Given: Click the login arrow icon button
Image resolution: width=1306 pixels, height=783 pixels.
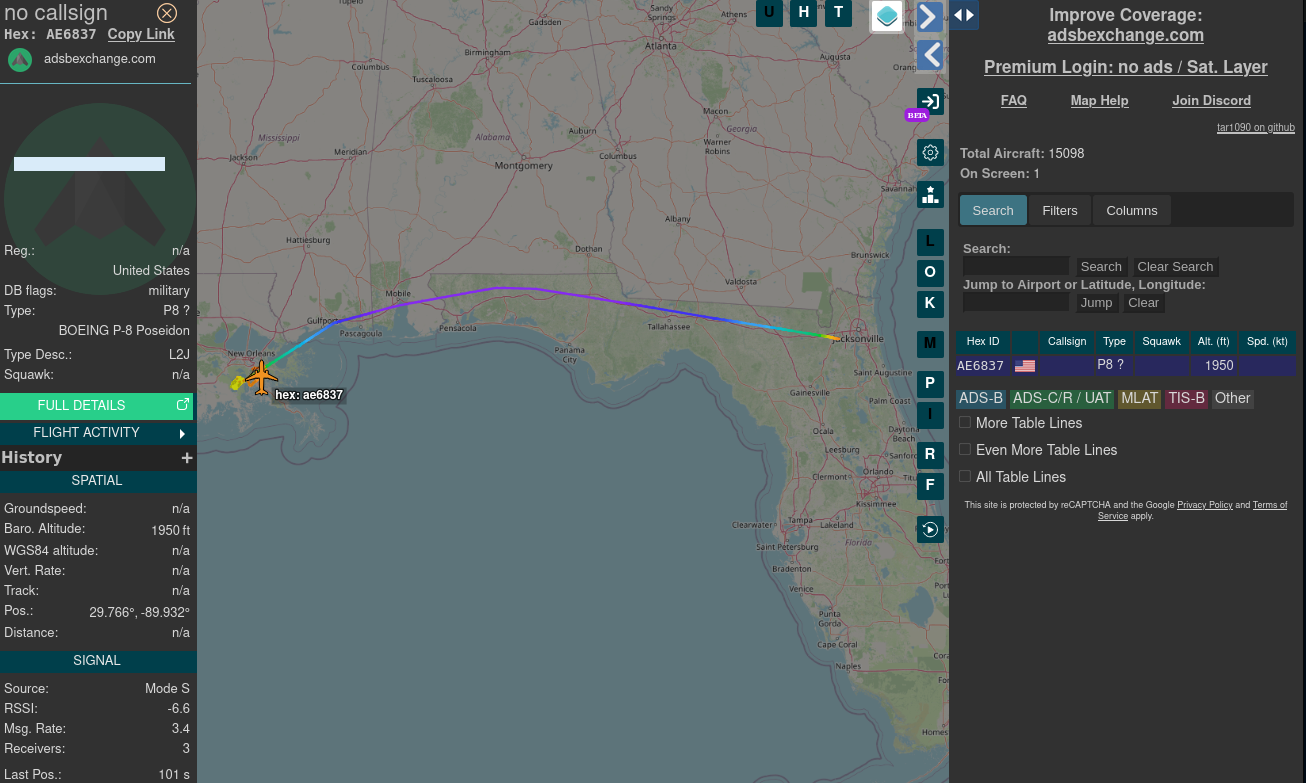Looking at the screenshot, I should 930,101.
